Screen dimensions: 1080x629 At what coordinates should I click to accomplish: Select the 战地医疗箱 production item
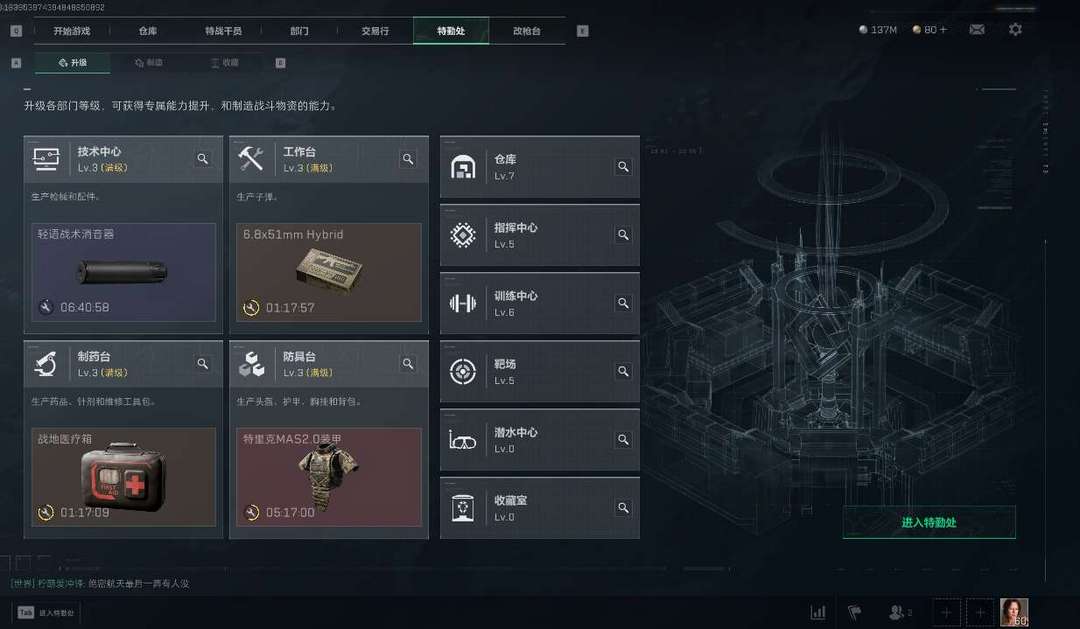123,477
